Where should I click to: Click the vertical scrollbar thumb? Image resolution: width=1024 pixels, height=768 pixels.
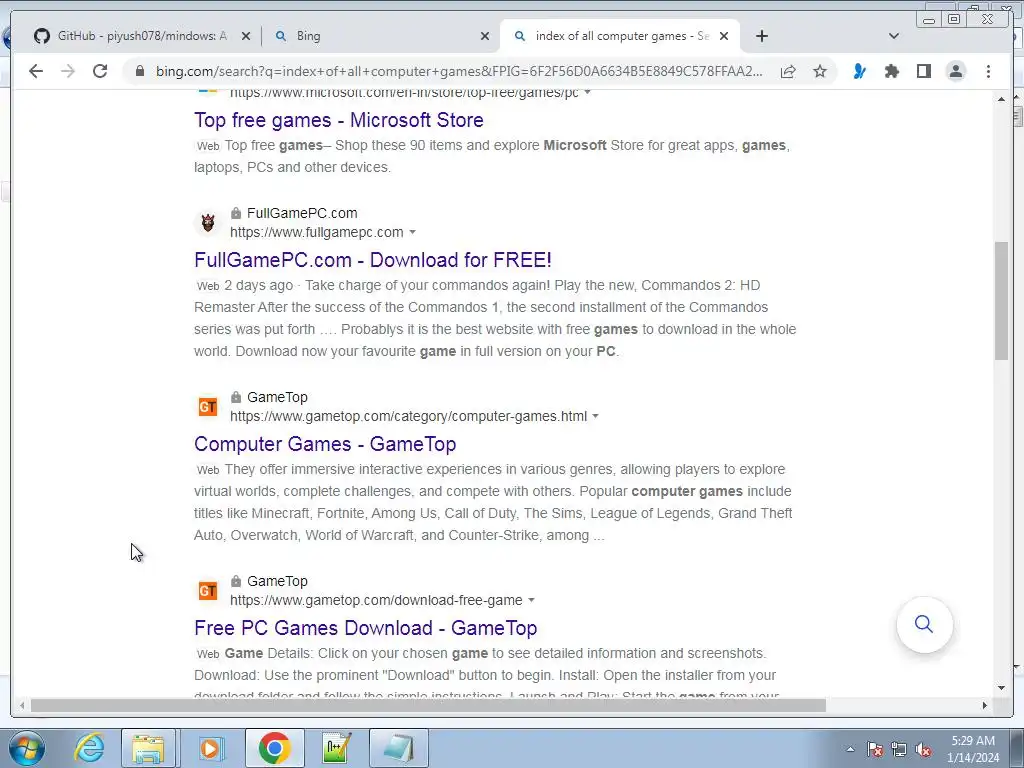1001,300
